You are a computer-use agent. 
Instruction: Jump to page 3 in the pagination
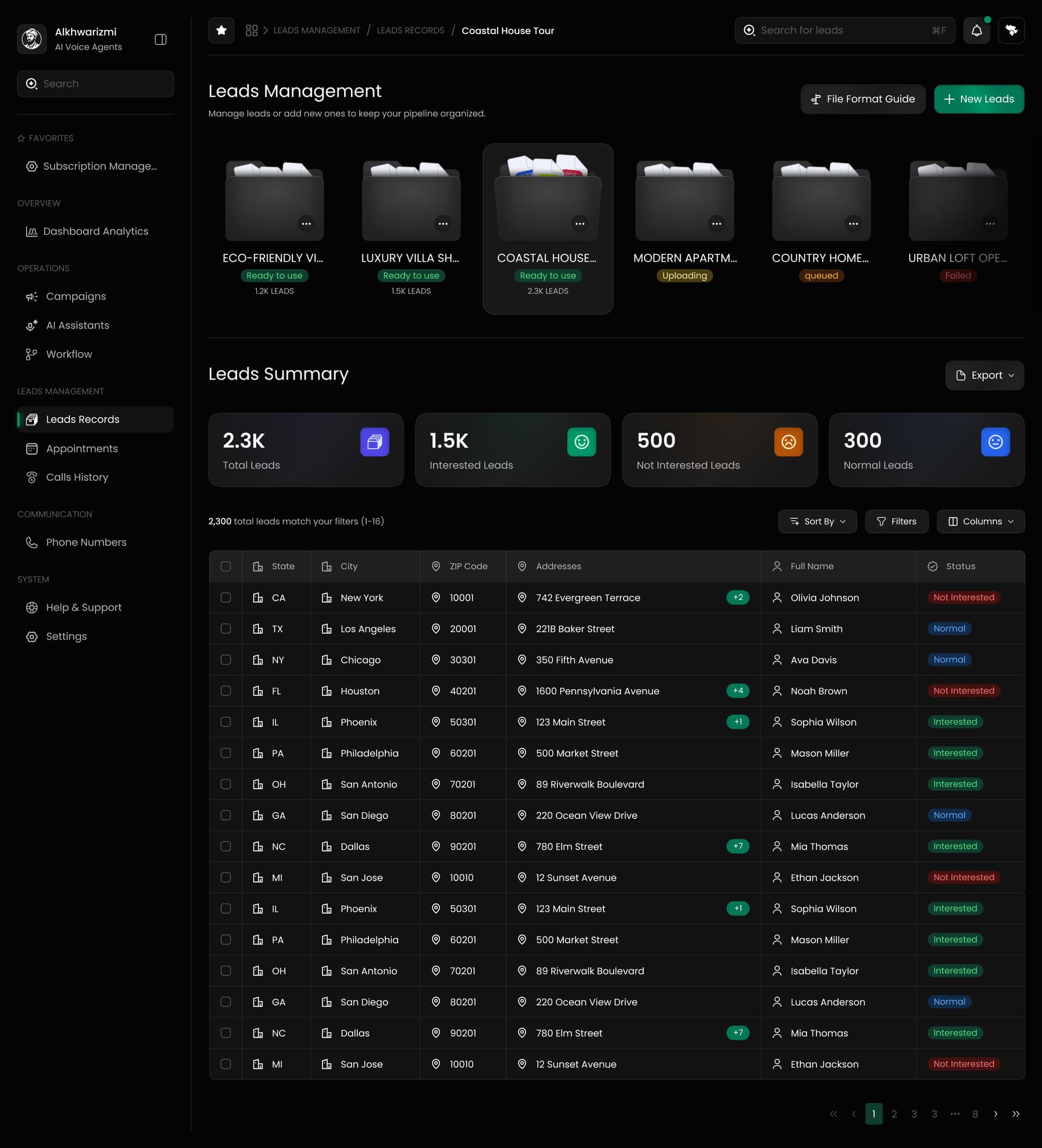[x=914, y=1114]
